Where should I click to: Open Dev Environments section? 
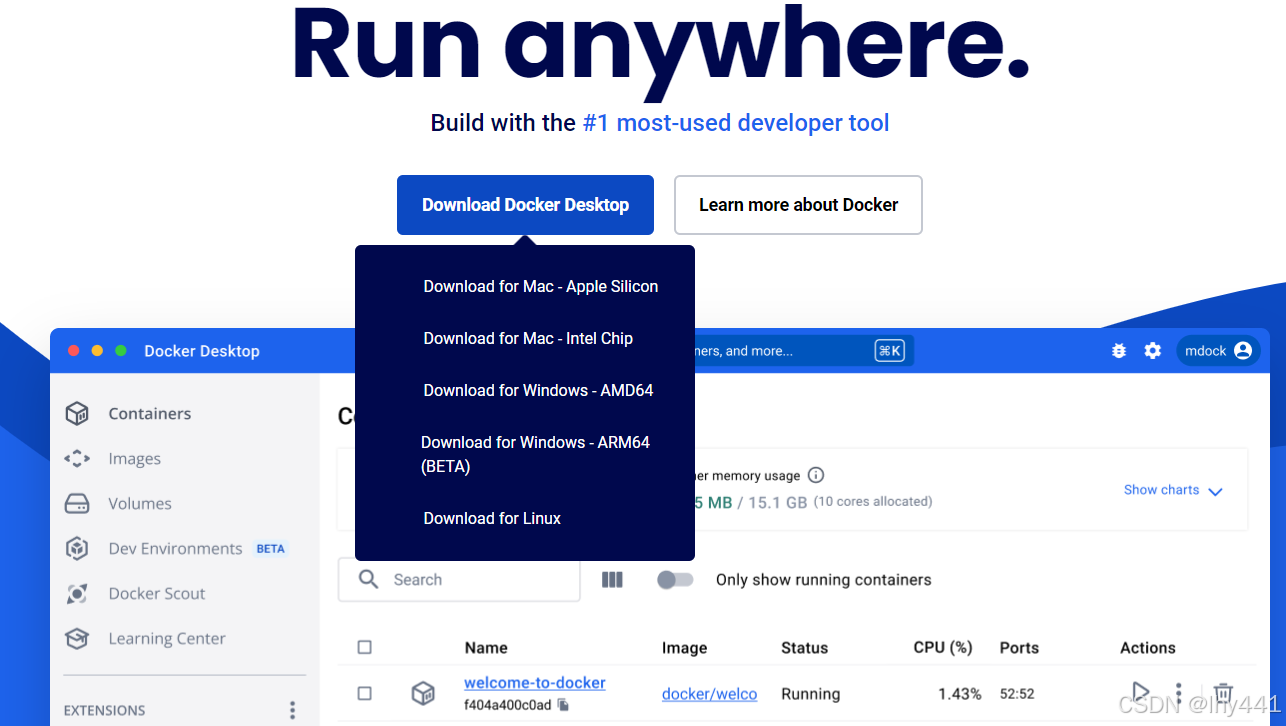coord(175,548)
